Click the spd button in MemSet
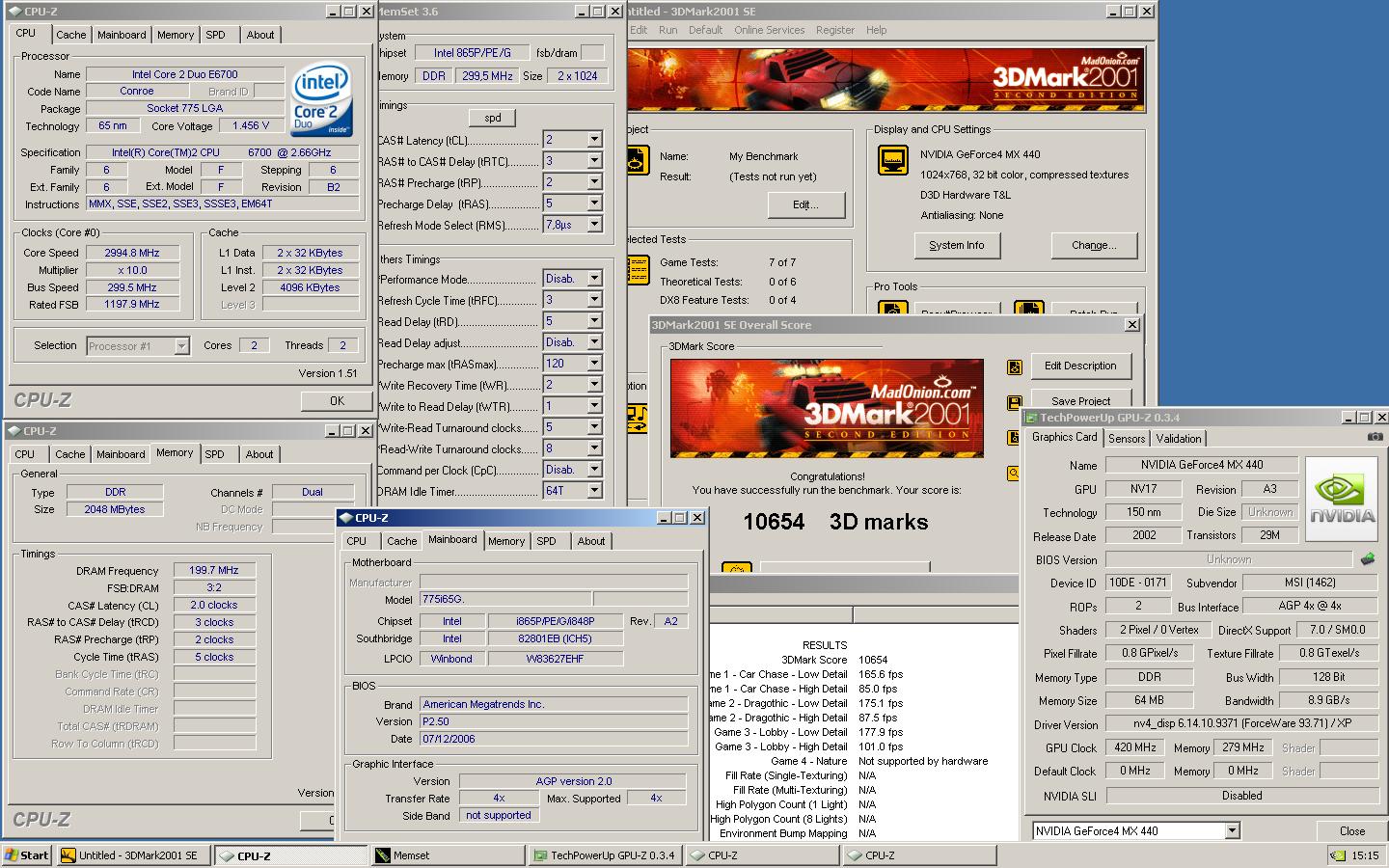The image size is (1389, 868). point(492,118)
